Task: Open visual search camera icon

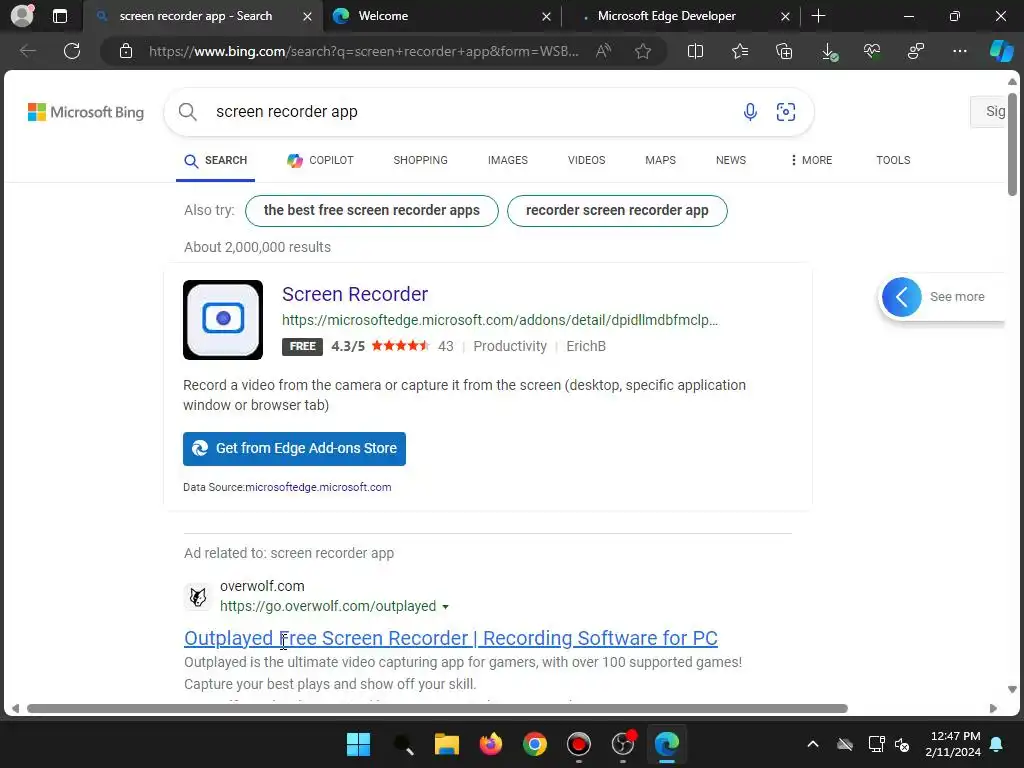Action: pyautogui.click(x=786, y=112)
